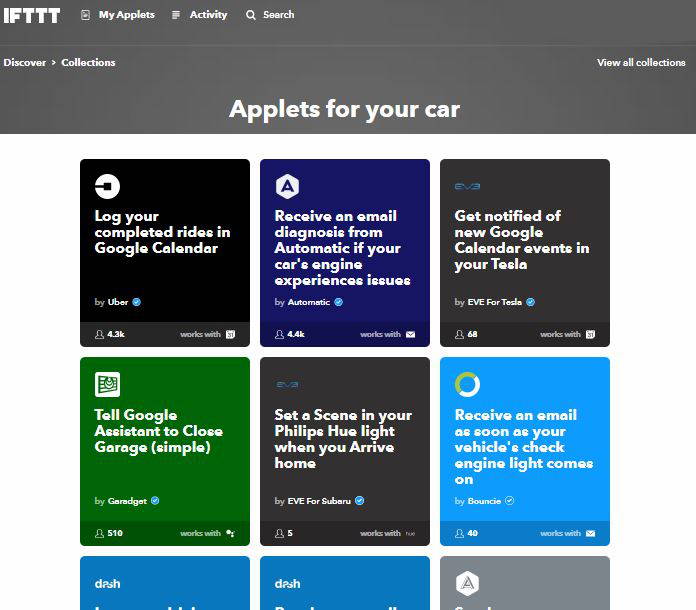Open the Automatic author link
Viewport: 696px width, 610px height.
coord(308,302)
